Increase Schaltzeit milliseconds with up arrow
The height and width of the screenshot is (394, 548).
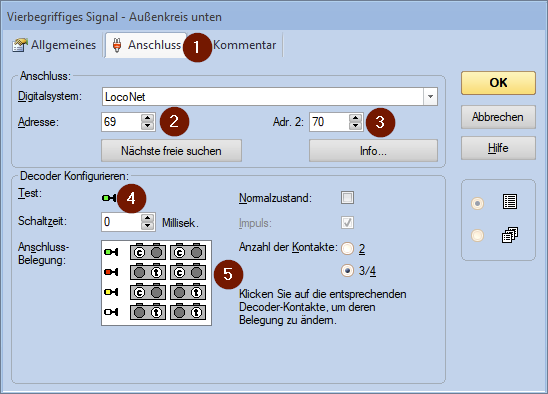click(147, 218)
